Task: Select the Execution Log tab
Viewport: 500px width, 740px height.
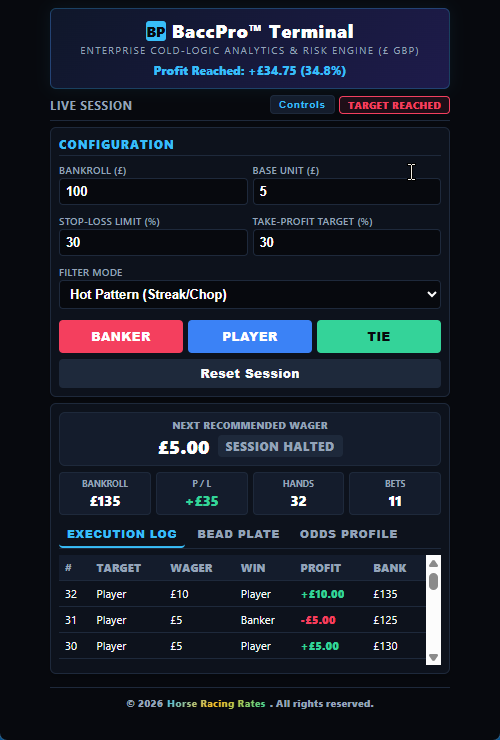Action: click(122, 534)
